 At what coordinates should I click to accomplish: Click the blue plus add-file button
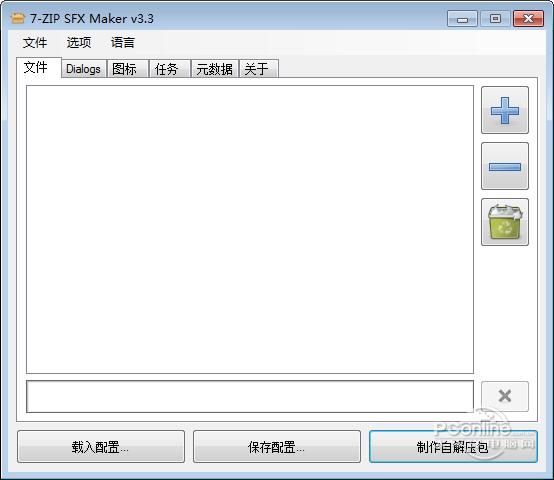(x=505, y=110)
